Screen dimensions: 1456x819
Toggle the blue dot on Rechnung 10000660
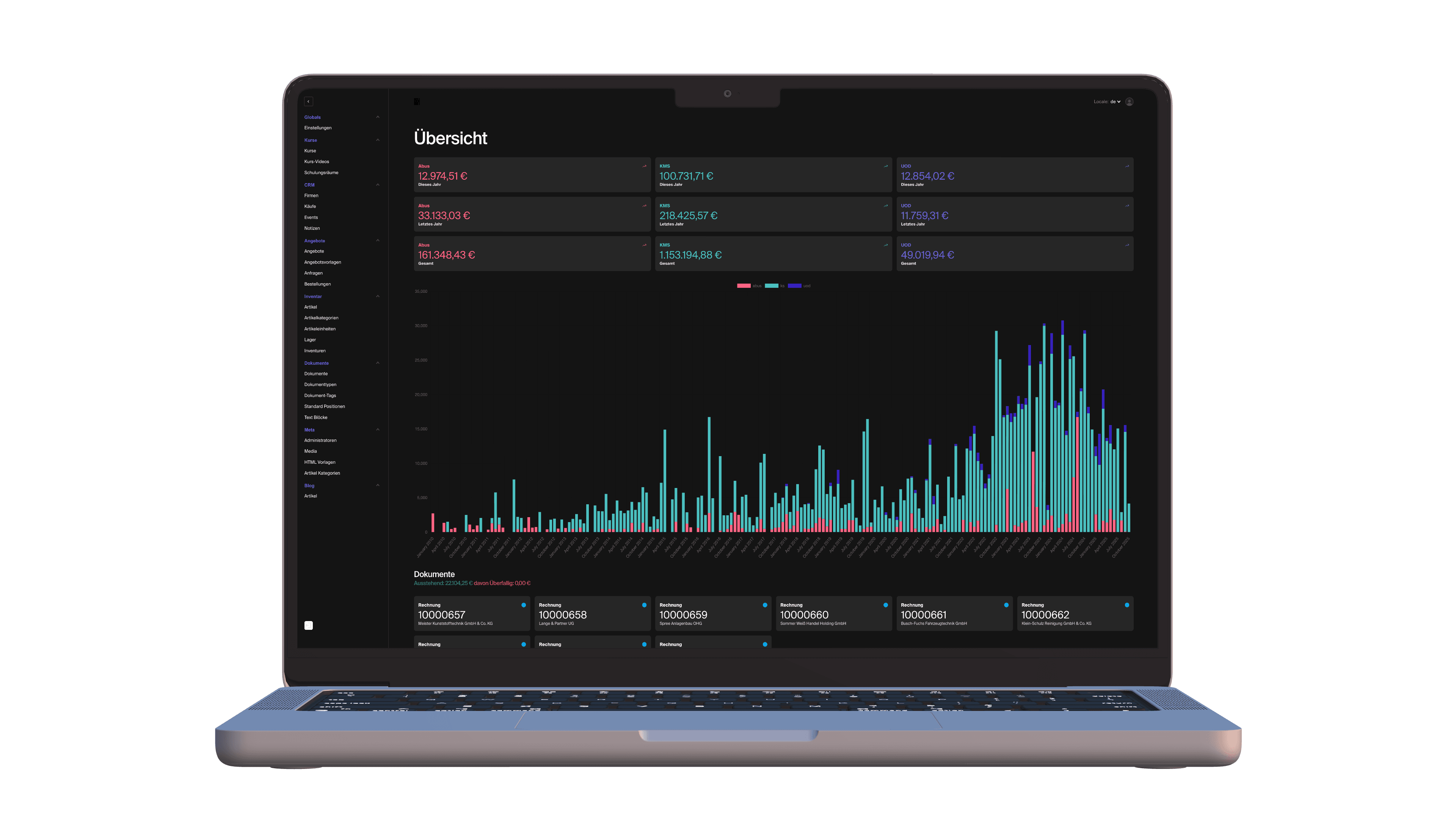point(886,606)
